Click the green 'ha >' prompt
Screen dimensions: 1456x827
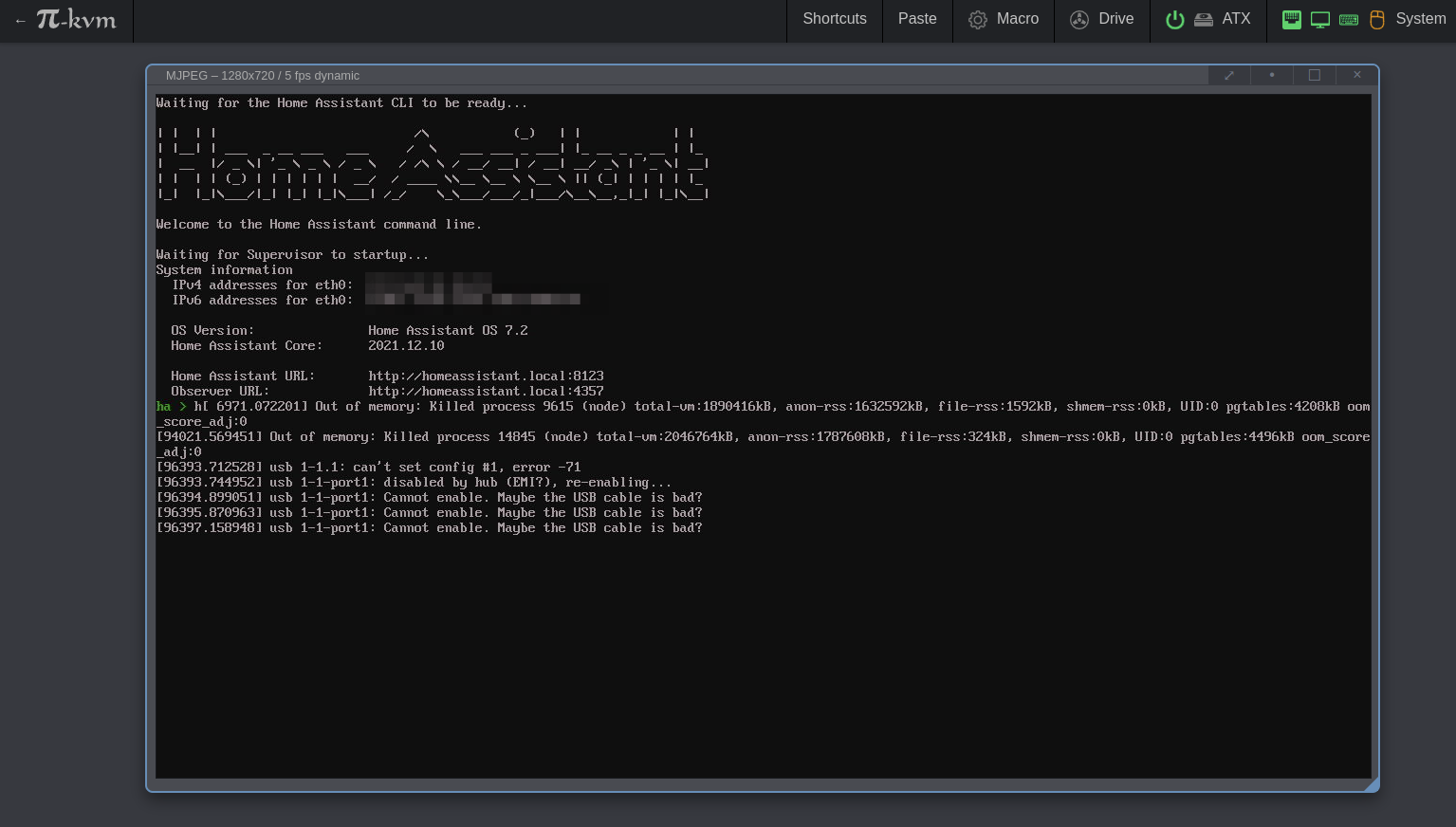click(x=172, y=406)
